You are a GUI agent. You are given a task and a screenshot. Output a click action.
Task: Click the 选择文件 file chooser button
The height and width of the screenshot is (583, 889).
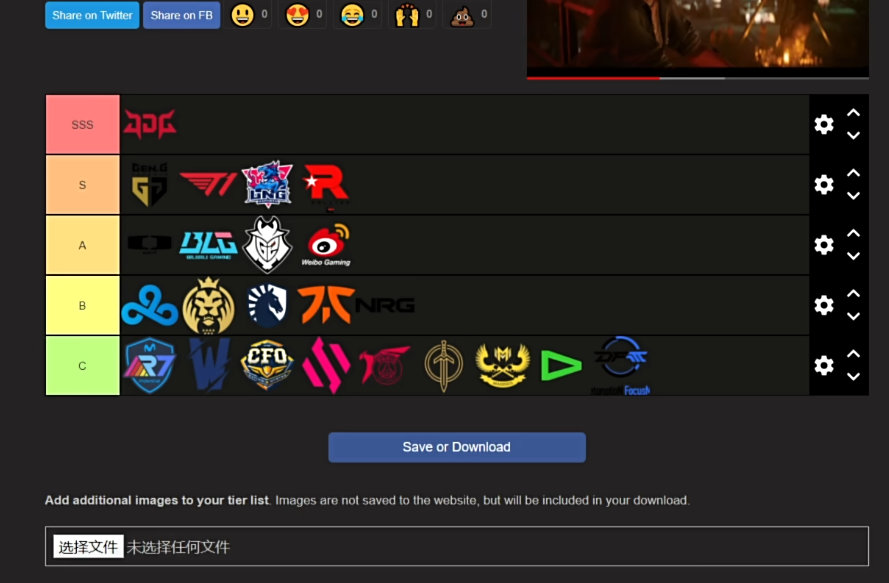pos(88,547)
